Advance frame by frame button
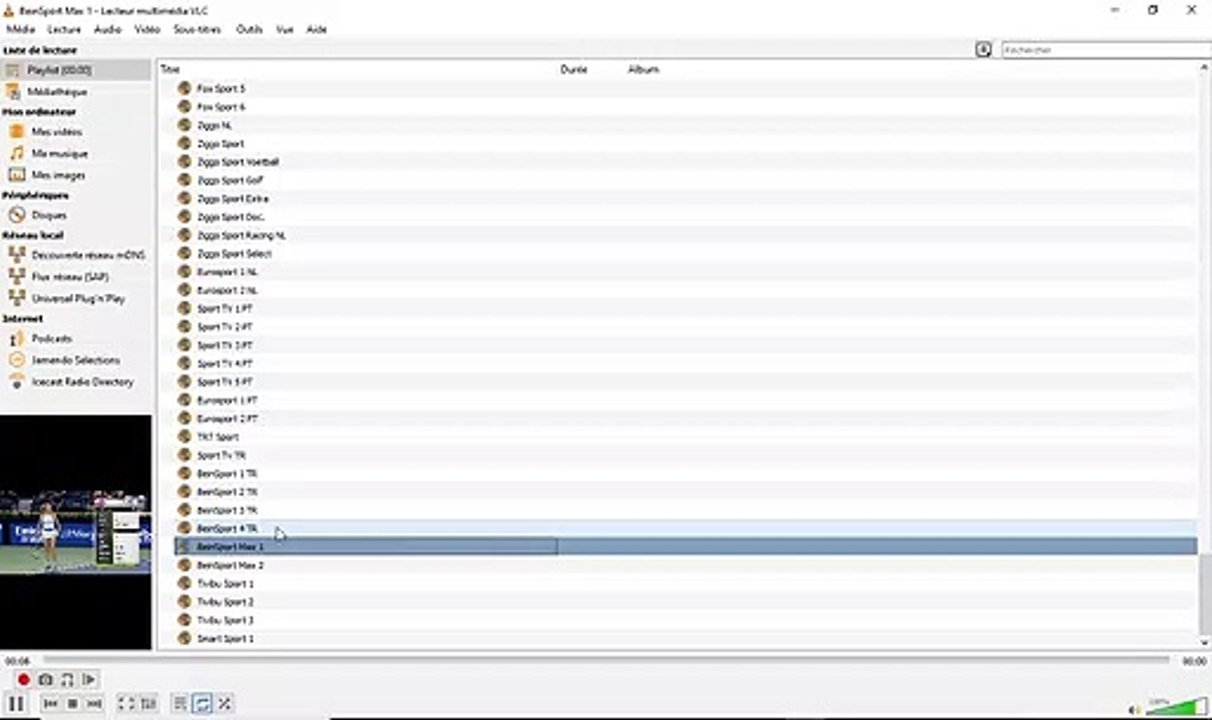The height and width of the screenshot is (720, 1212). (x=89, y=680)
